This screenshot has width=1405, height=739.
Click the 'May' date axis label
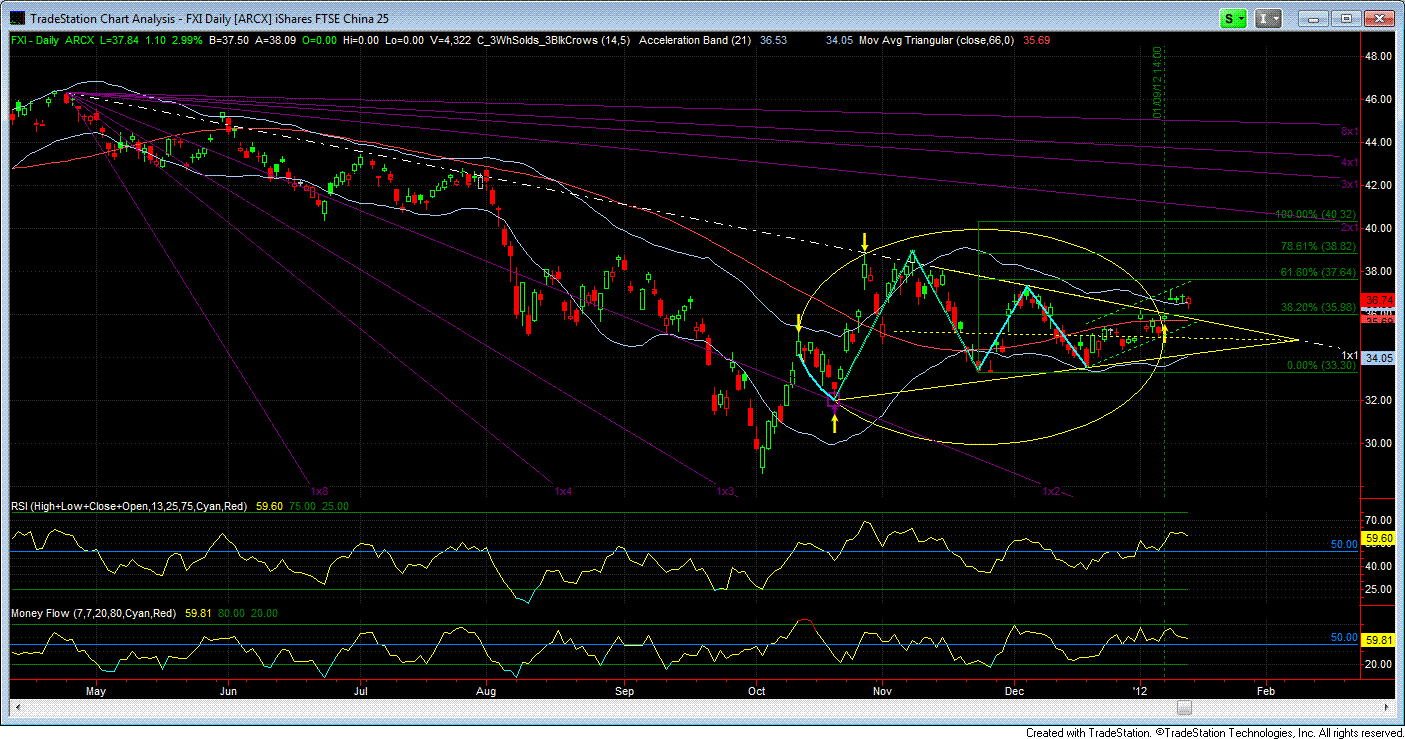96,691
